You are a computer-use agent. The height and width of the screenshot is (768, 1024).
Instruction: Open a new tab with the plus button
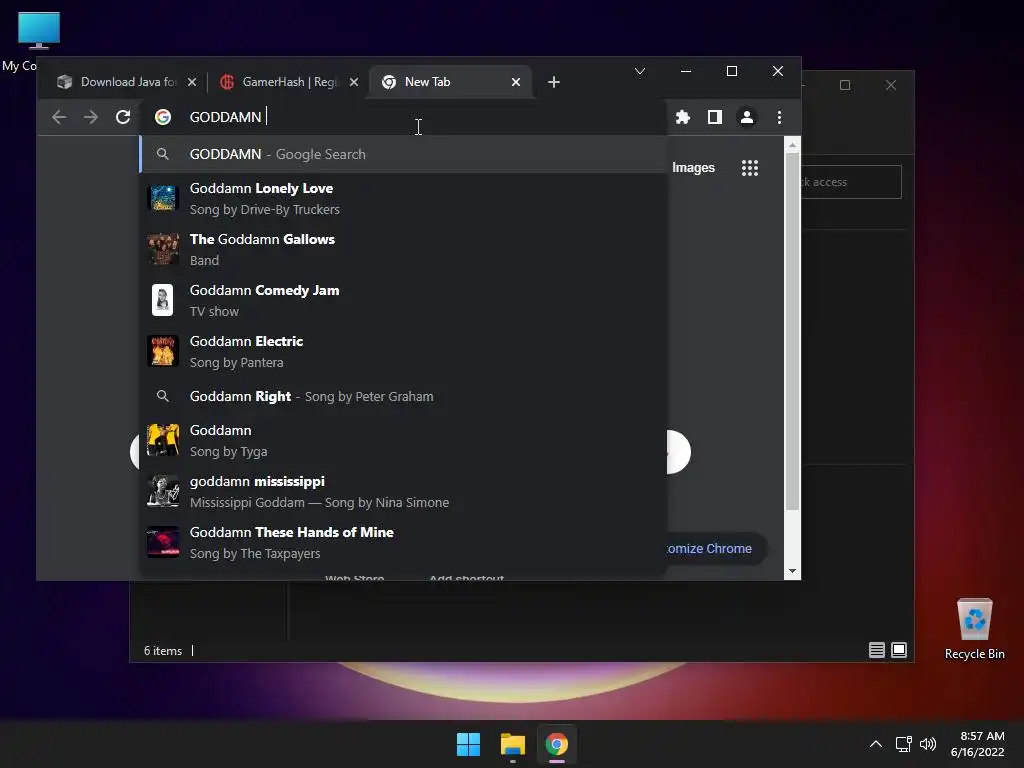[554, 82]
